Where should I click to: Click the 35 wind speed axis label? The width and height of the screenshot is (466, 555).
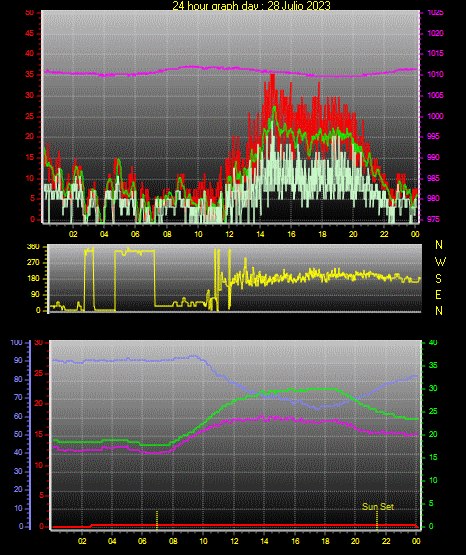tap(30, 74)
